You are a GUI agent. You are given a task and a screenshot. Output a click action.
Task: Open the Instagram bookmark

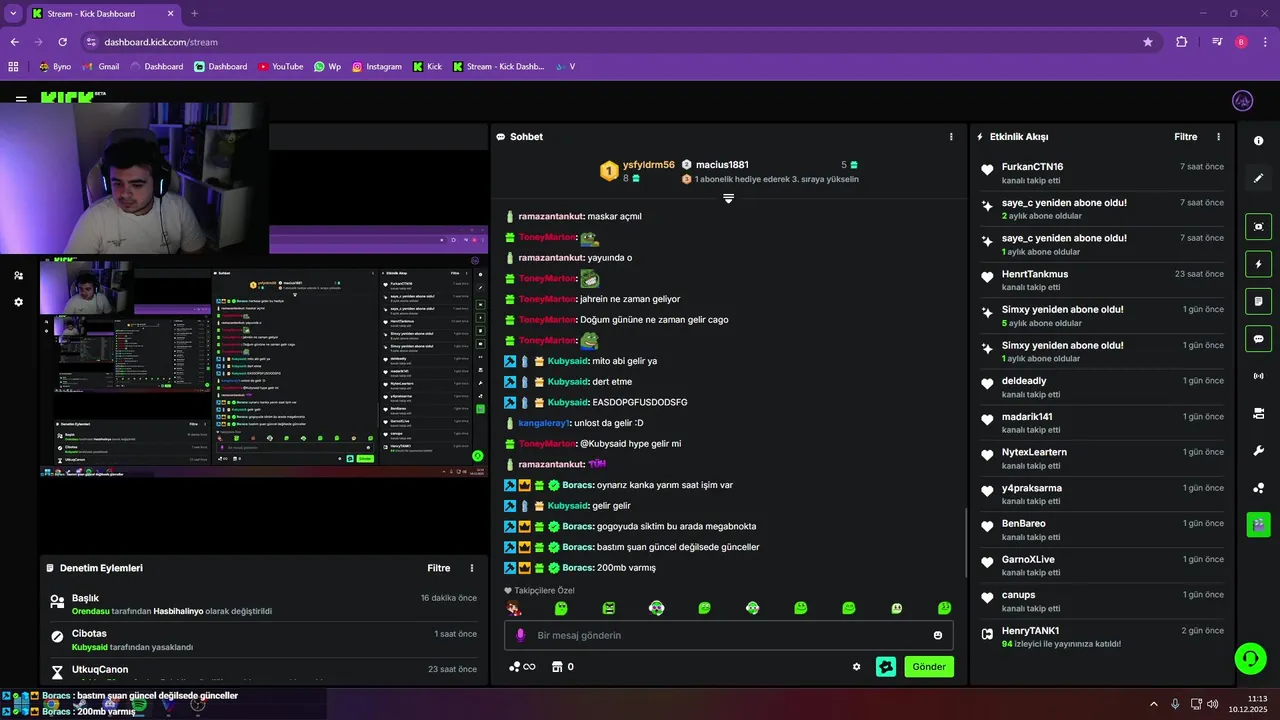[x=377, y=67]
